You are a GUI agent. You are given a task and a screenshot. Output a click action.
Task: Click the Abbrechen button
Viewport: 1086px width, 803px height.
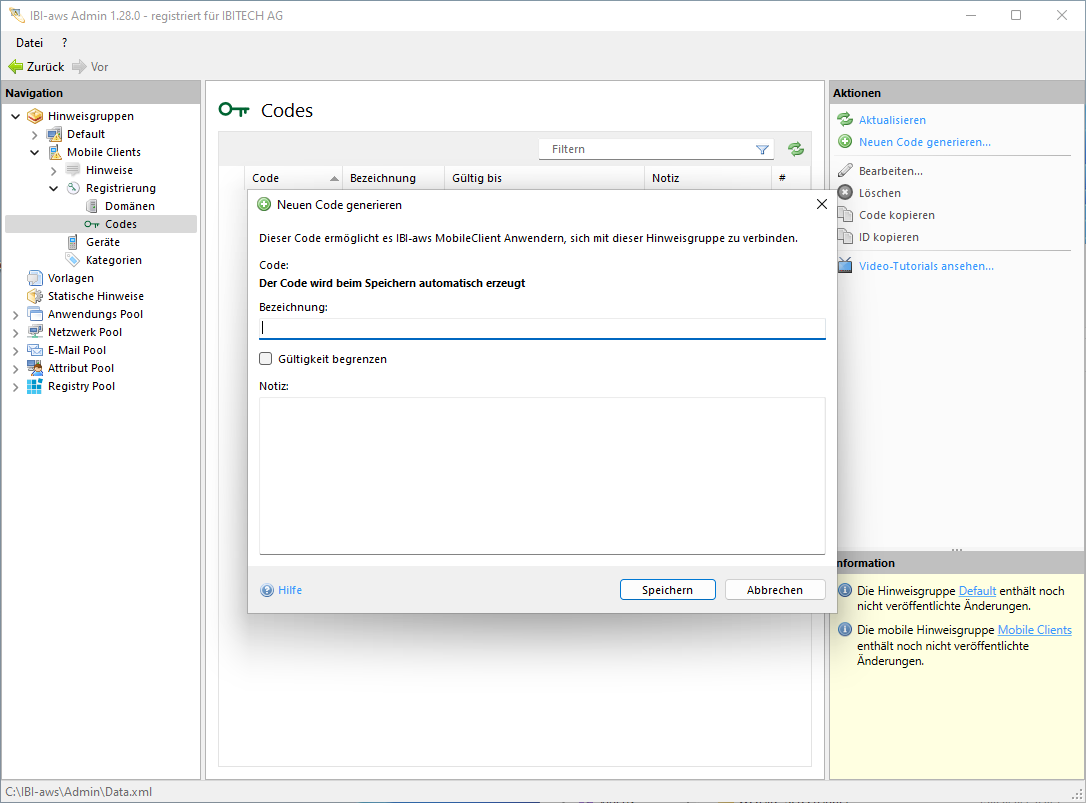pyautogui.click(x=775, y=590)
